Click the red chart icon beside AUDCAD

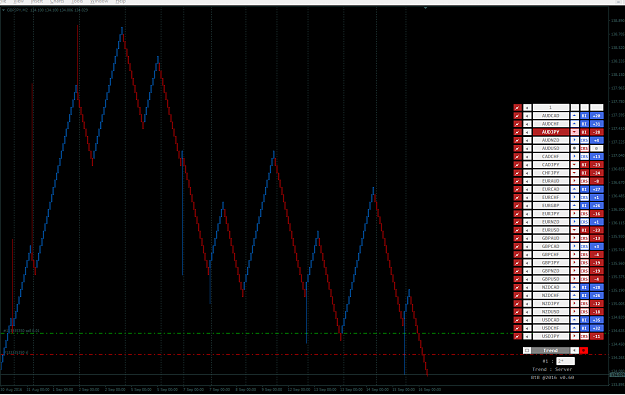[517, 116]
